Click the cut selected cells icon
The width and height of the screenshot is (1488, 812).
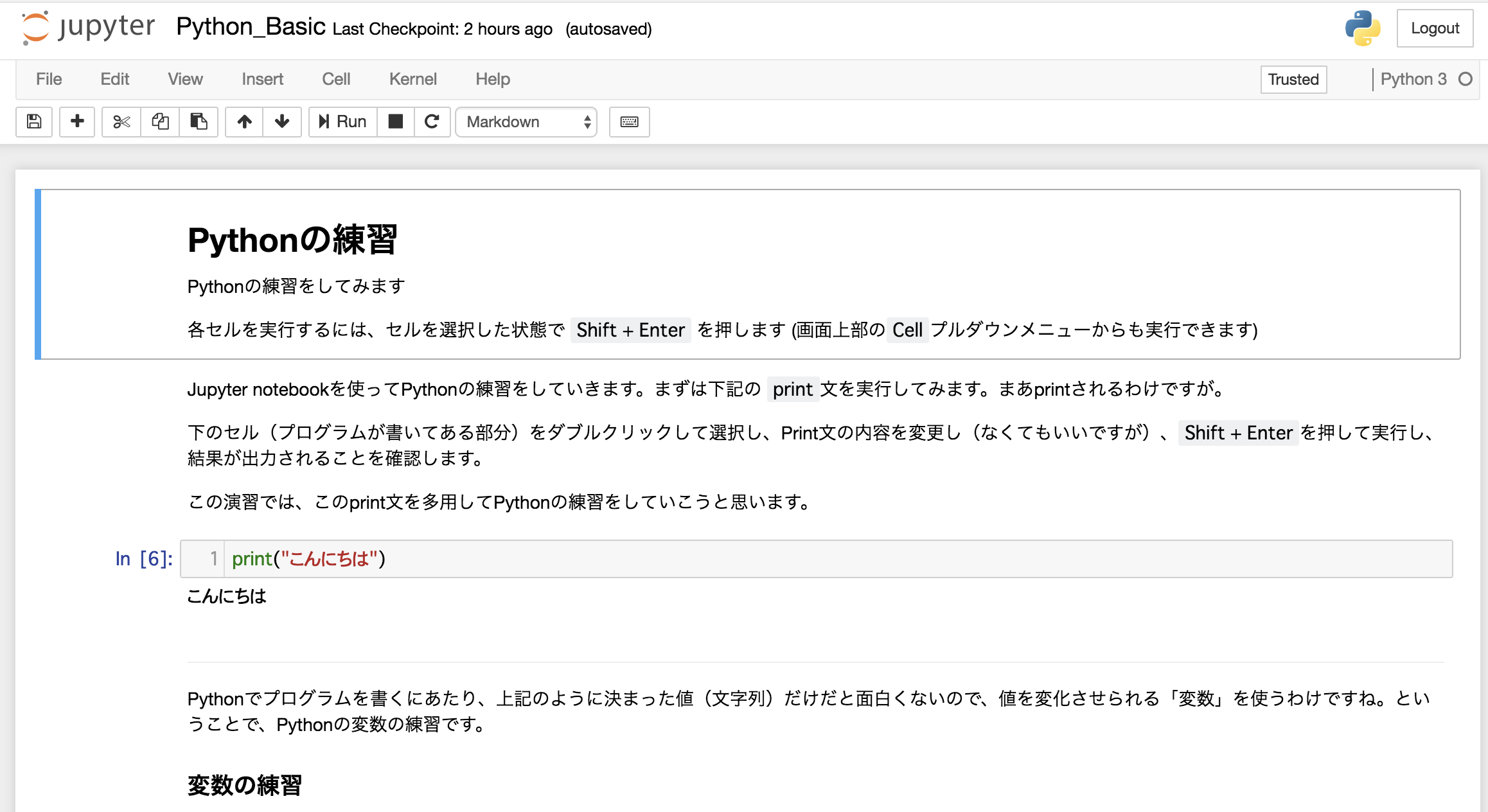coord(118,120)
